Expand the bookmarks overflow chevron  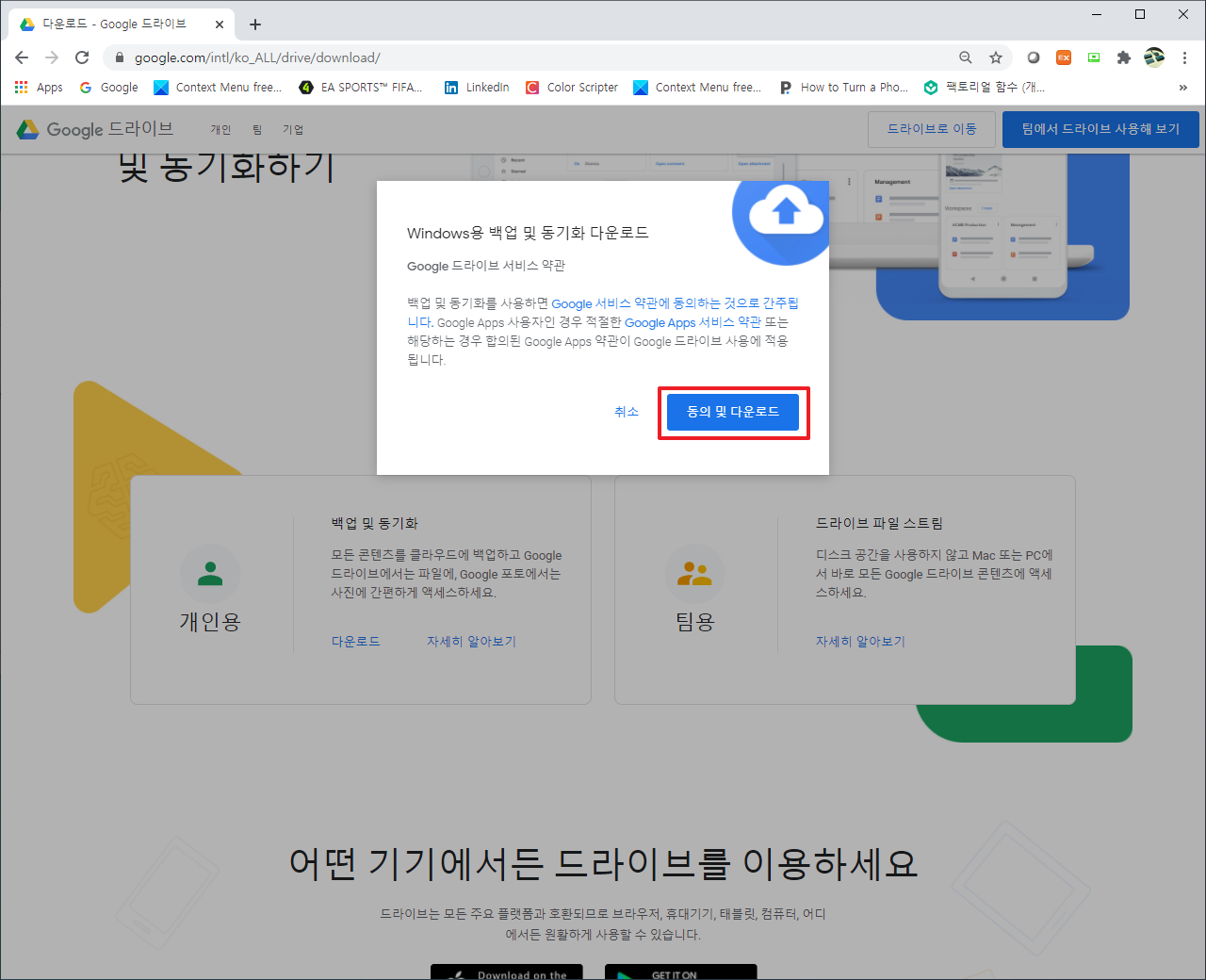1183,88
